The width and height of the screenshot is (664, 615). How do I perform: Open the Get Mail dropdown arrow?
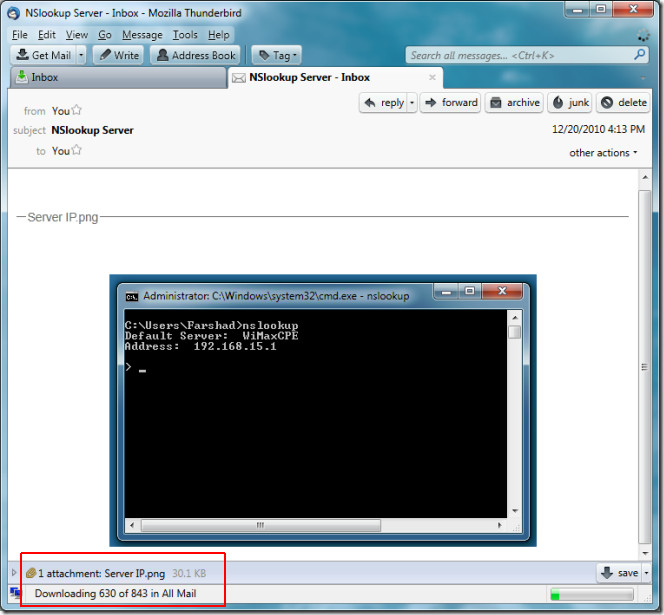pyautogui.click(x=81, y=55)
